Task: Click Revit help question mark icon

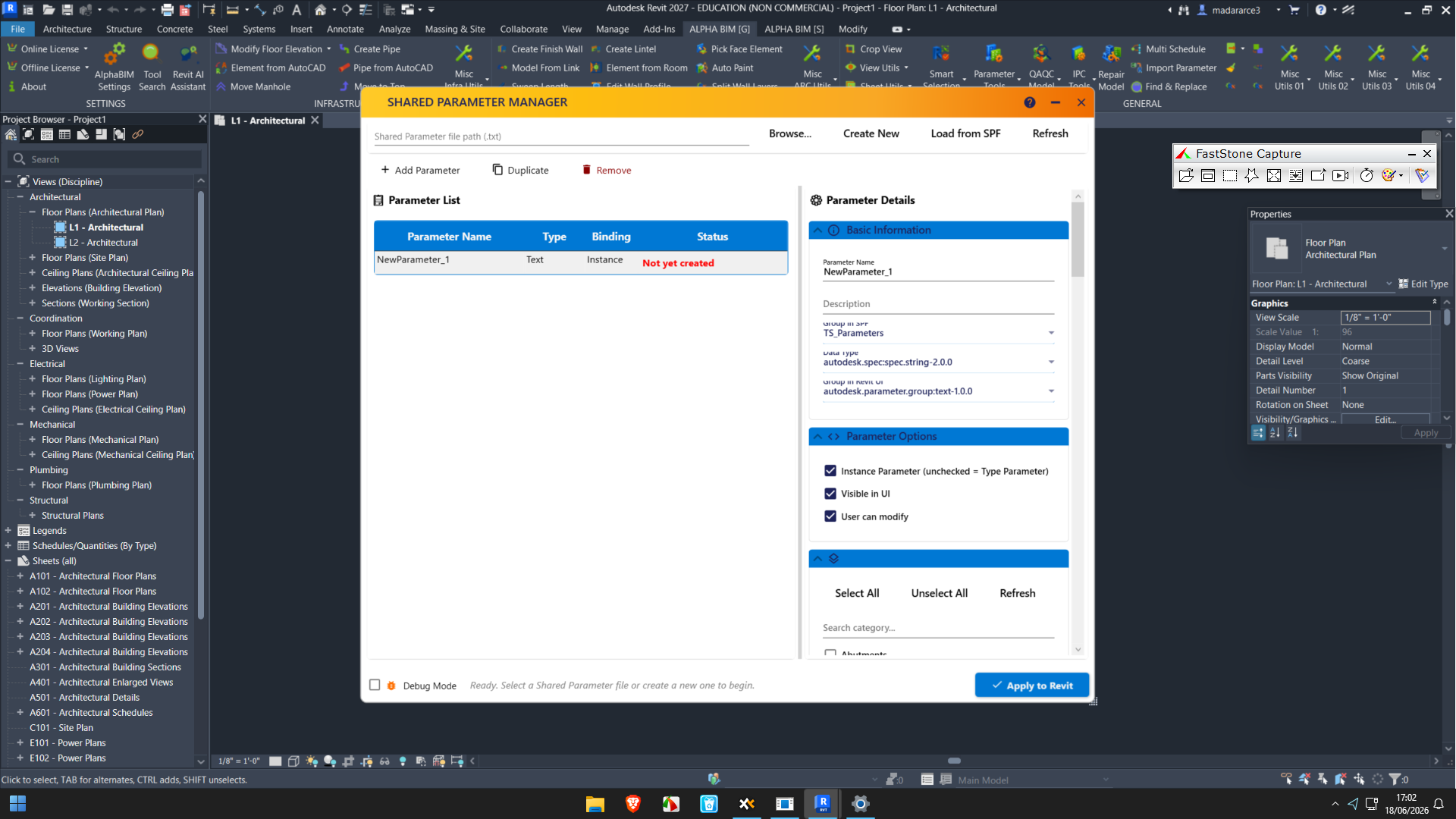Action: [1320, 10]
